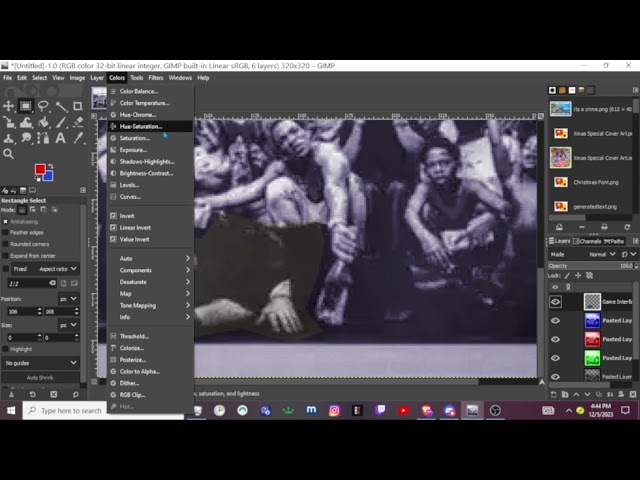Select the Crop tool
This screenshot has width=640, height=480.
coord(78,106)
